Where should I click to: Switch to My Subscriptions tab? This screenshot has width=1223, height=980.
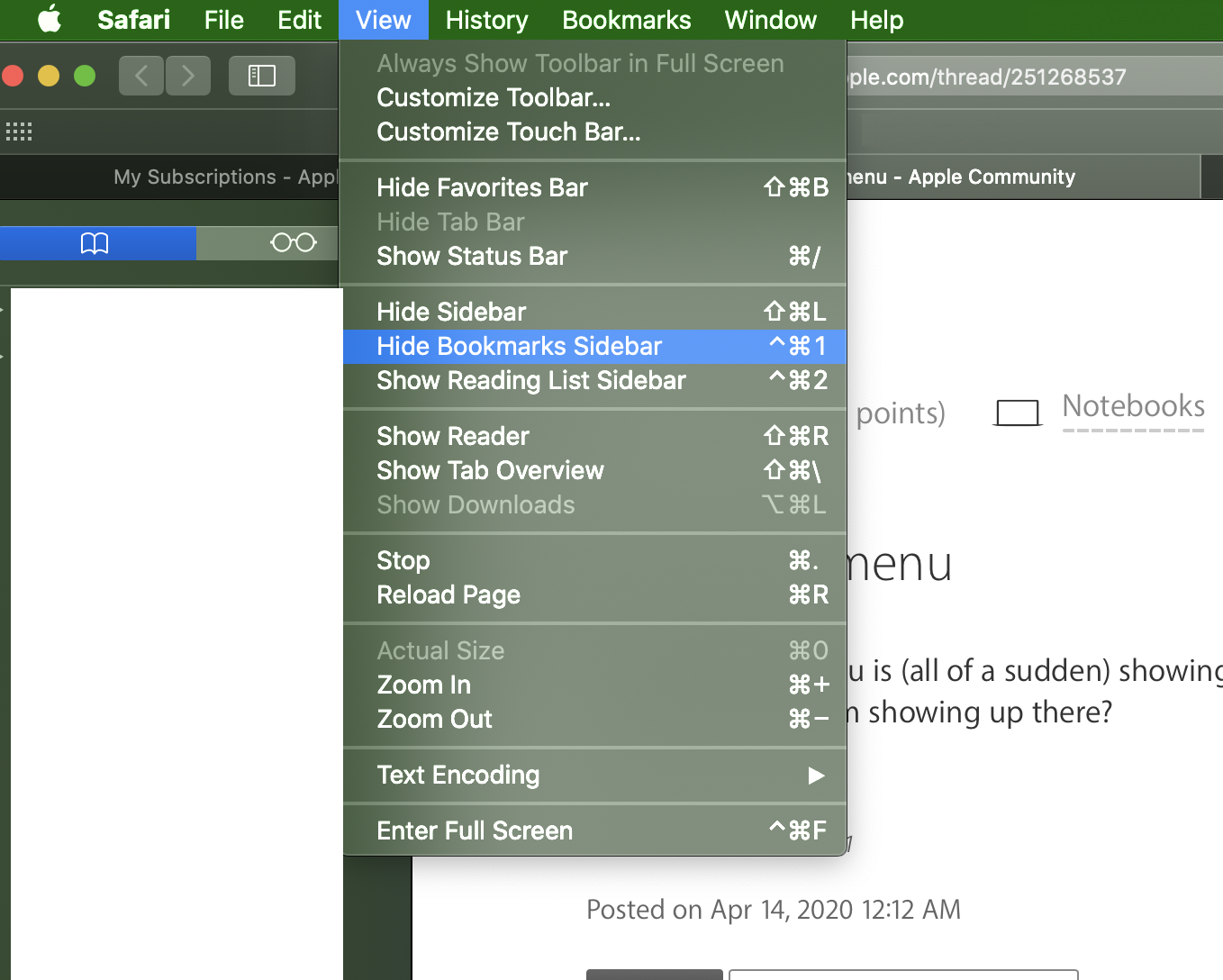pos(169,177)
